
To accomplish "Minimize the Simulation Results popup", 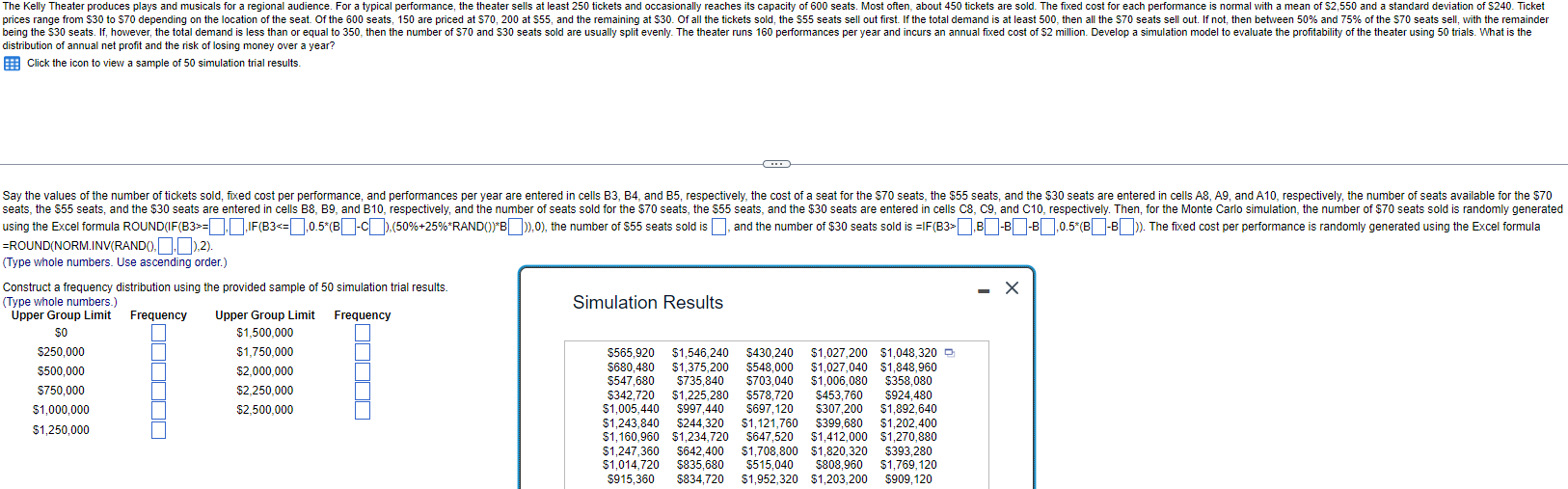I will (x=983, y=289).
